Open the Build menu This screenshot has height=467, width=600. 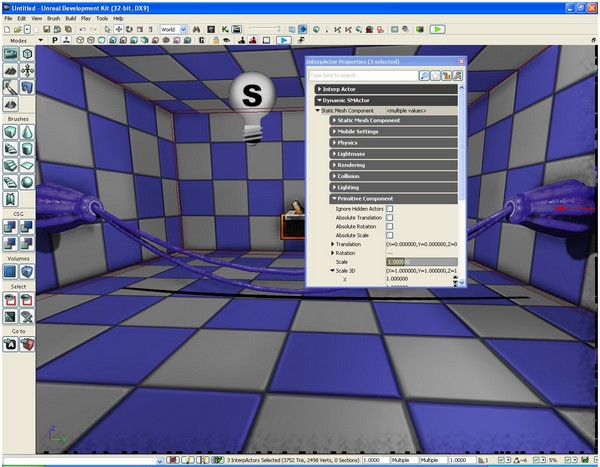(70, 18)
